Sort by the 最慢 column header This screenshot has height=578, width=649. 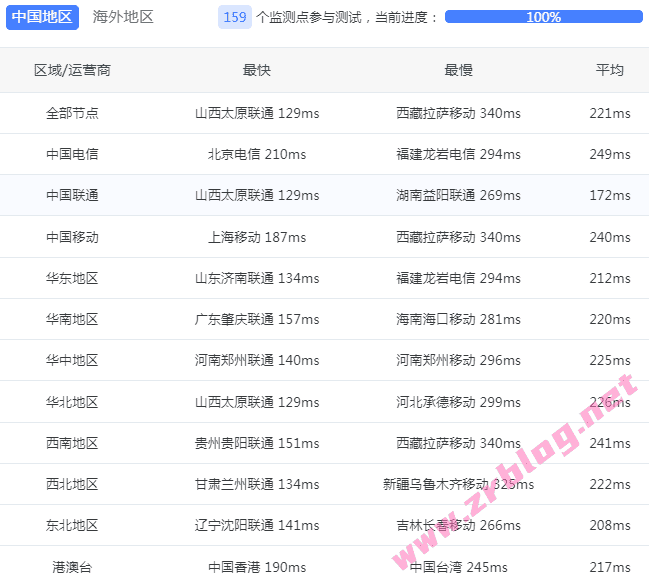(458, 70)
